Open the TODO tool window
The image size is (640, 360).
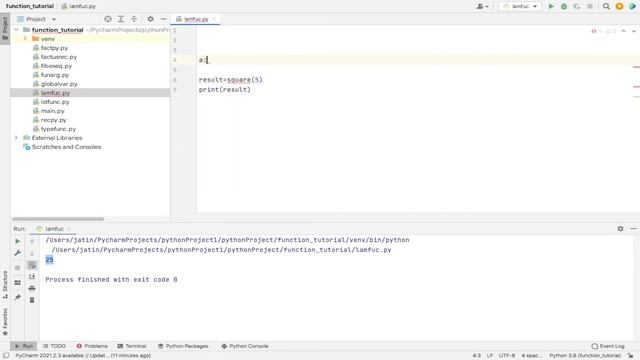[54, 346]
